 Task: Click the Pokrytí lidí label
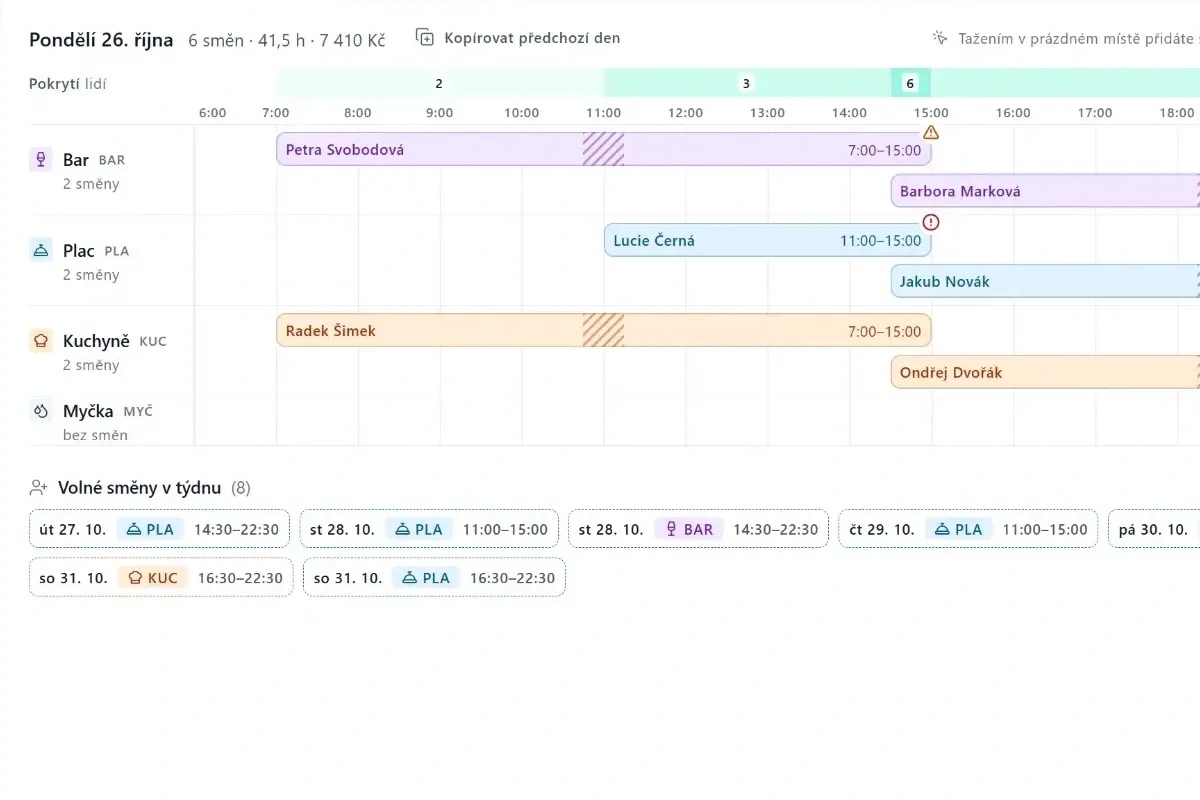coord(68,84)
